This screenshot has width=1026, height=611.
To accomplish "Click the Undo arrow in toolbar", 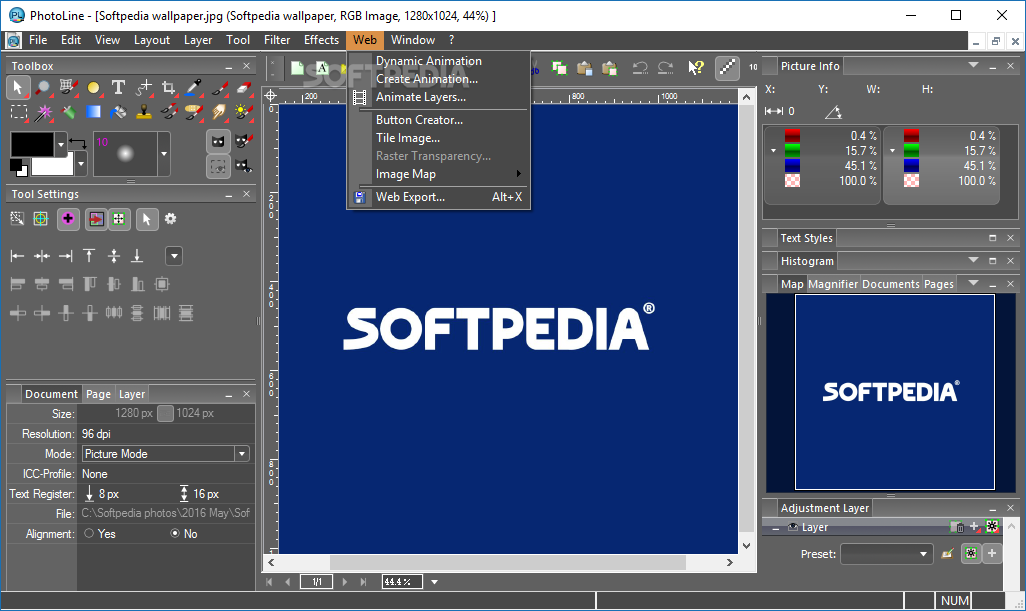I will [x=640, y=67].
